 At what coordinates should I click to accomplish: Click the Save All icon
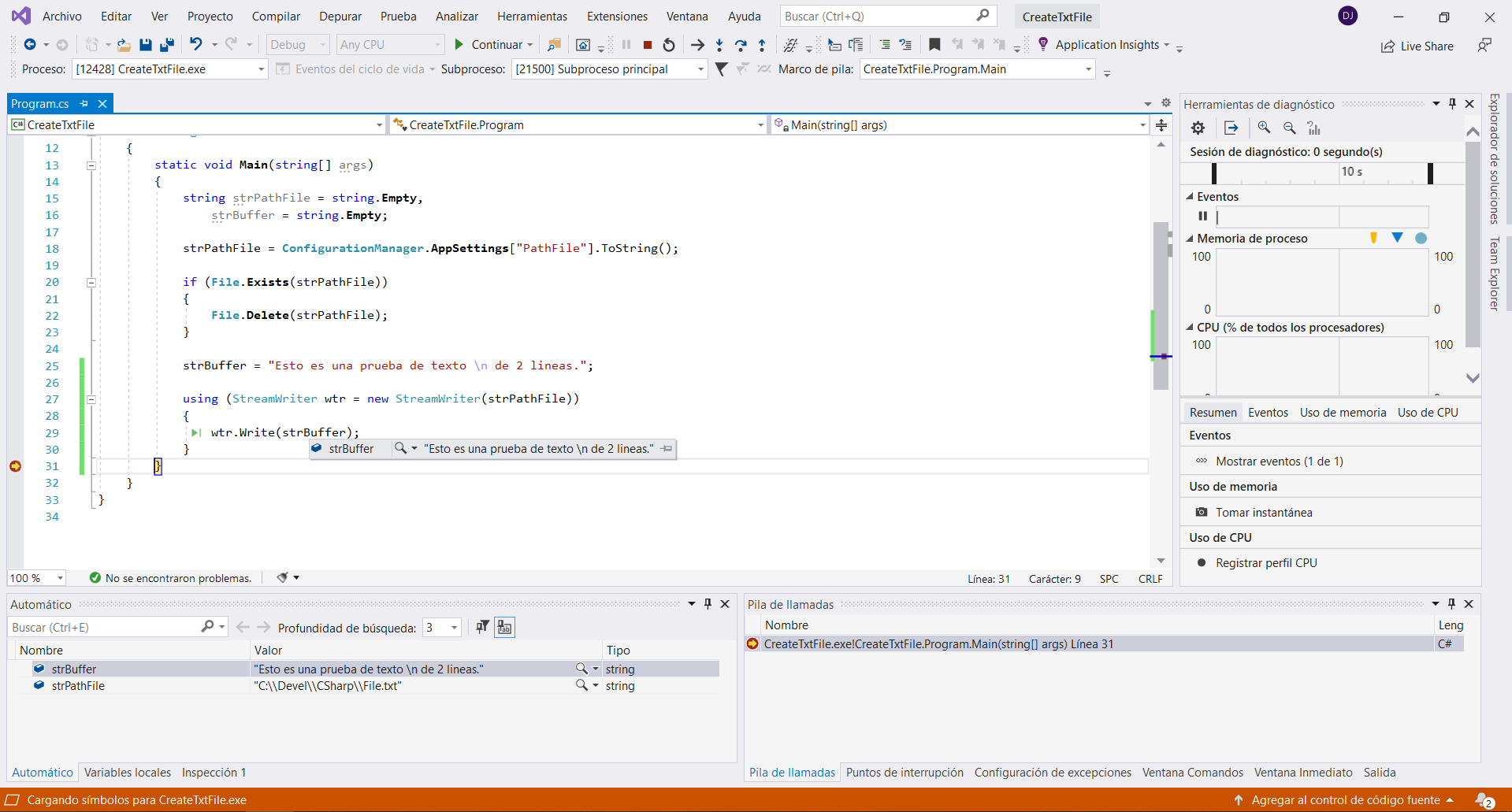[167, 45]
